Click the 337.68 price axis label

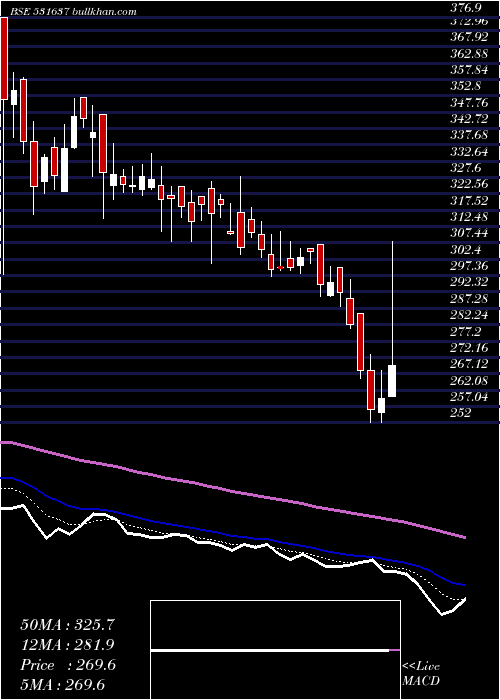[470, 135]
